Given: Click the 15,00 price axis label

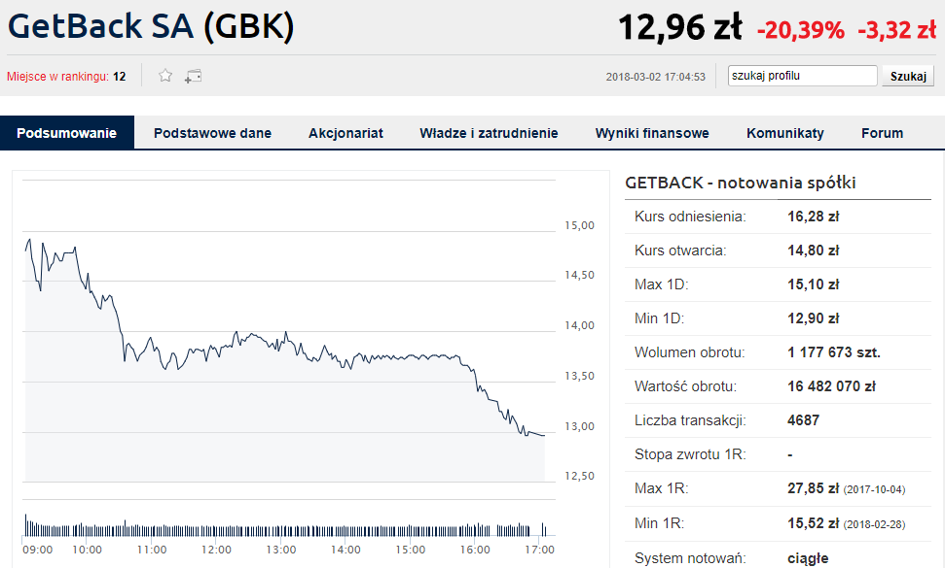Looking at the screenshot, I should click(579, 226).
